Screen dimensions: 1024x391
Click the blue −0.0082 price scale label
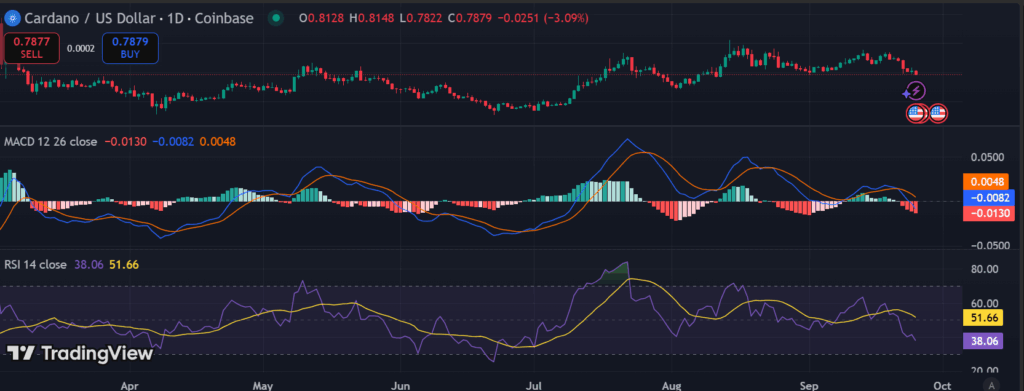(989, 198)
